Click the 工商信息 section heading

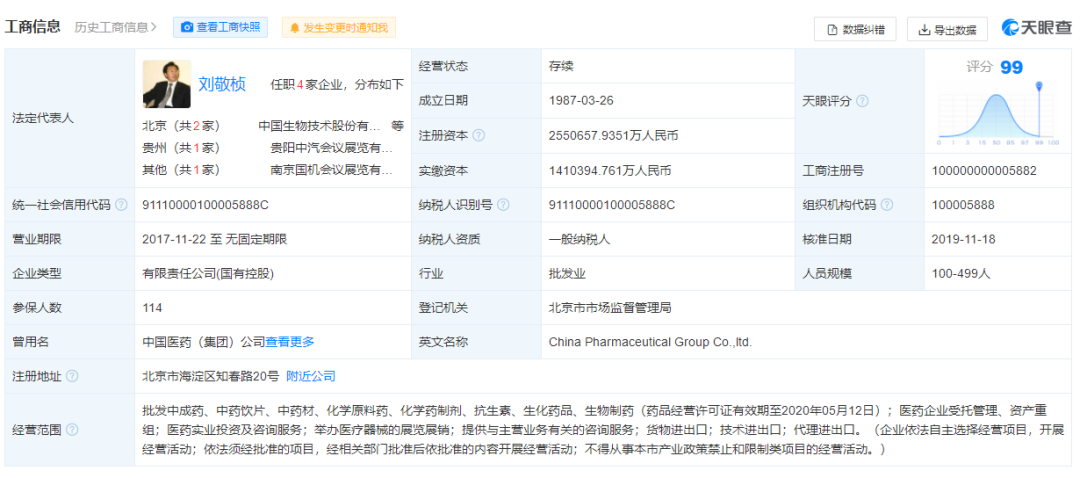point(34,27)
